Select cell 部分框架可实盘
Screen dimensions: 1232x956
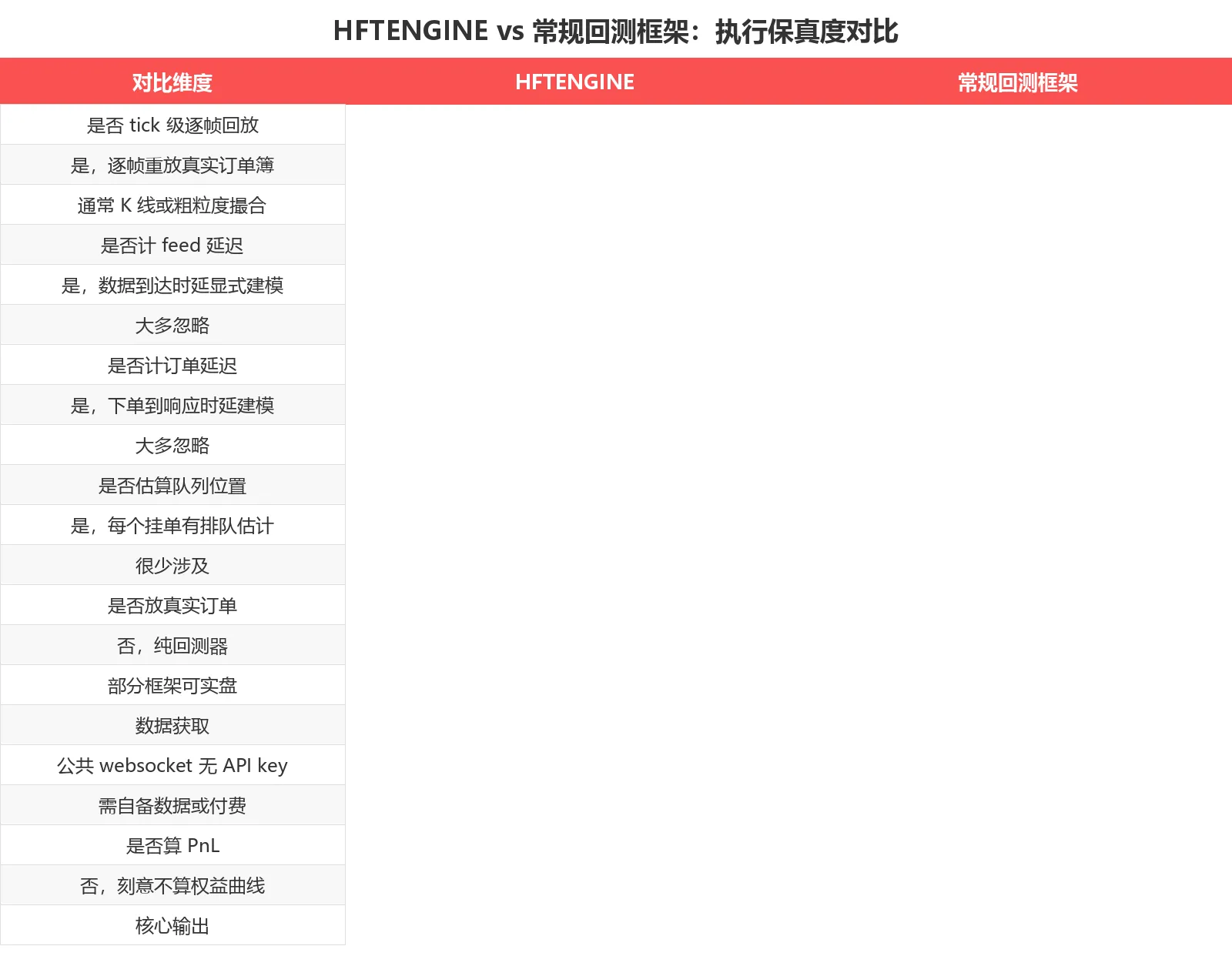pyautogui.click(x=172, y=685)
